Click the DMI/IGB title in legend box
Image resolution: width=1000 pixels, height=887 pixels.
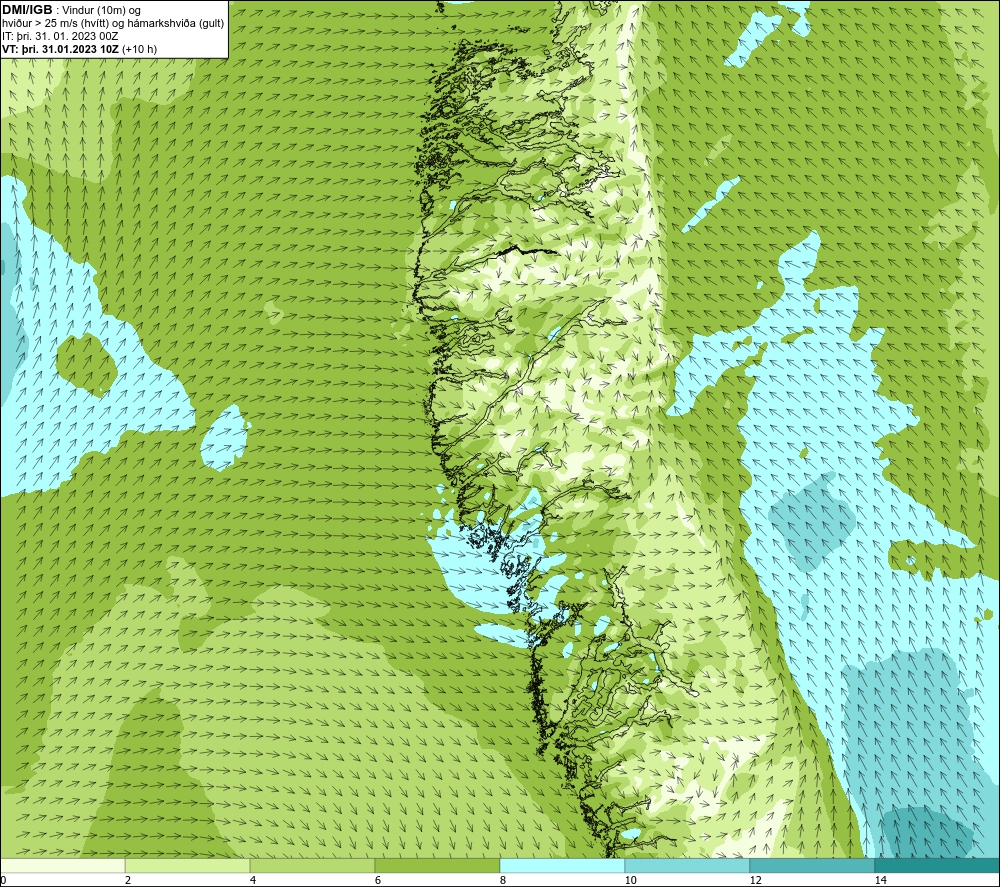[27, 10]
